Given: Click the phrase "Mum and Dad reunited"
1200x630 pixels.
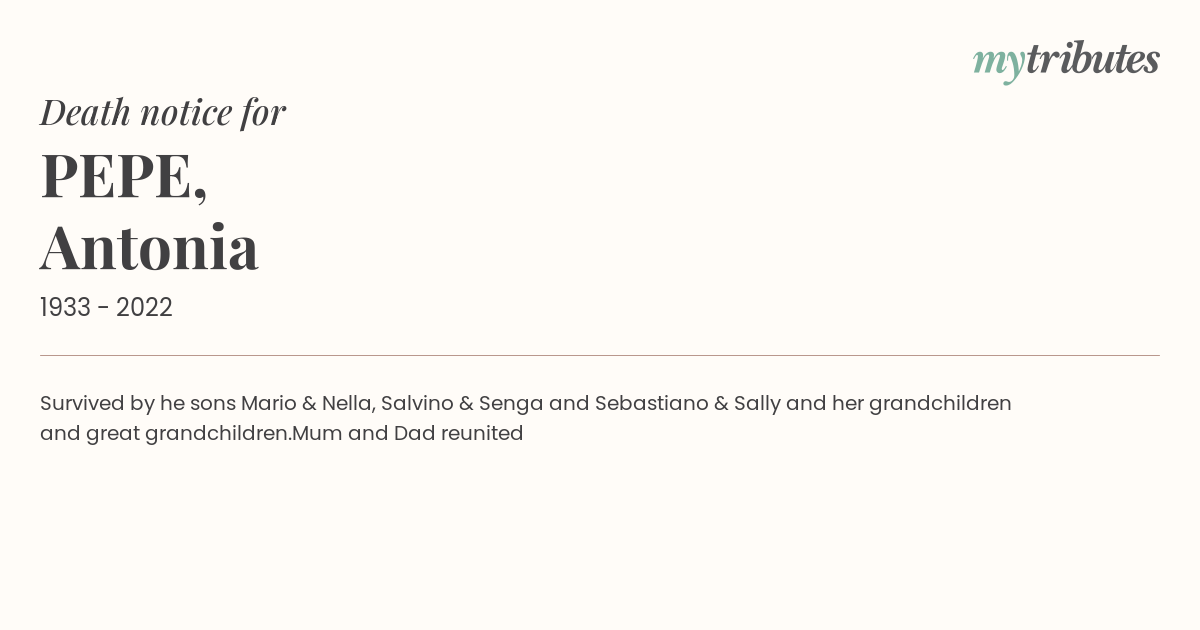Looking at the screenshot, I should [x=408, y=434].
